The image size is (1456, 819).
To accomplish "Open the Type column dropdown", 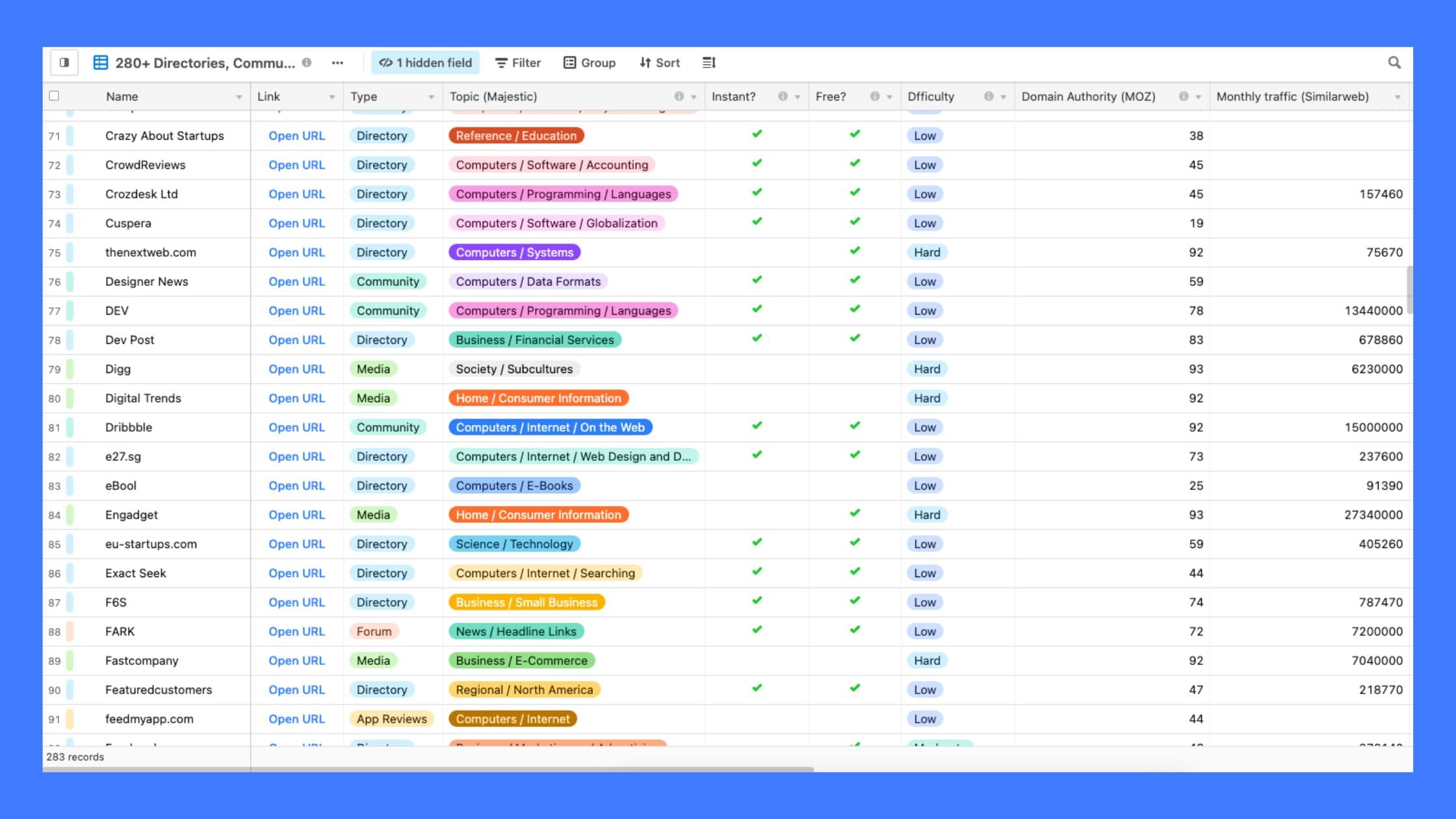I will [x=432, y=96].
